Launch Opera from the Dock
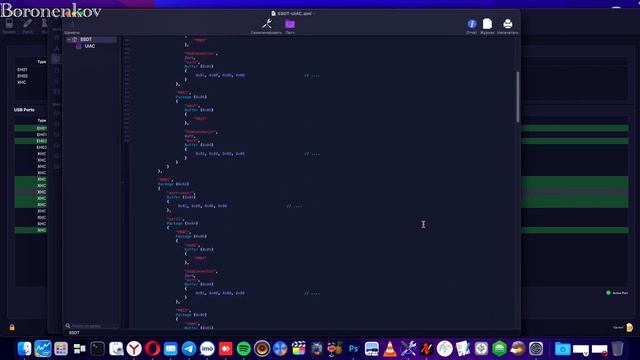The image size is (640, 360). (152, 349)
